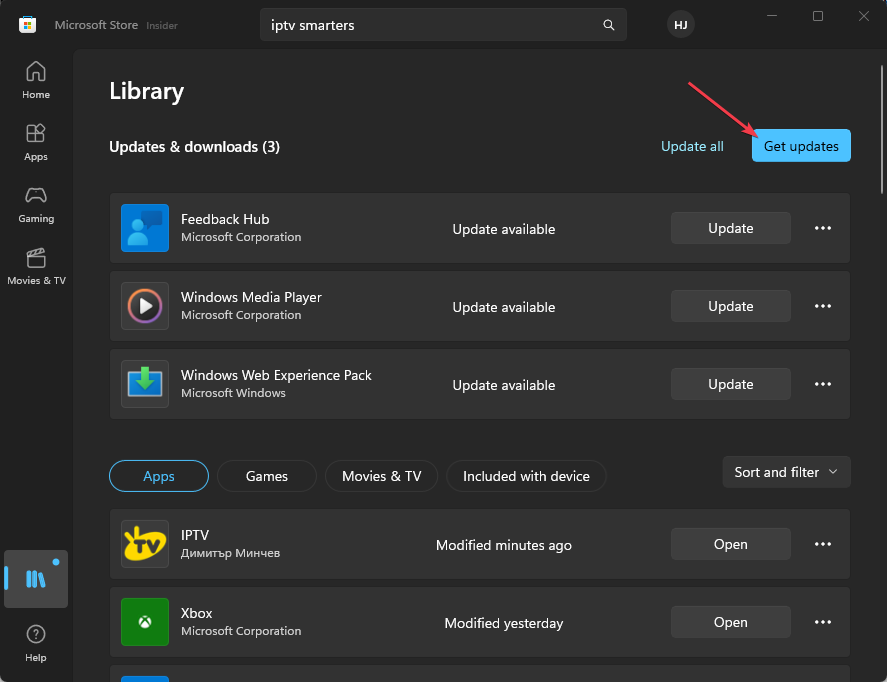Open the HJ profile account menu

681,25
